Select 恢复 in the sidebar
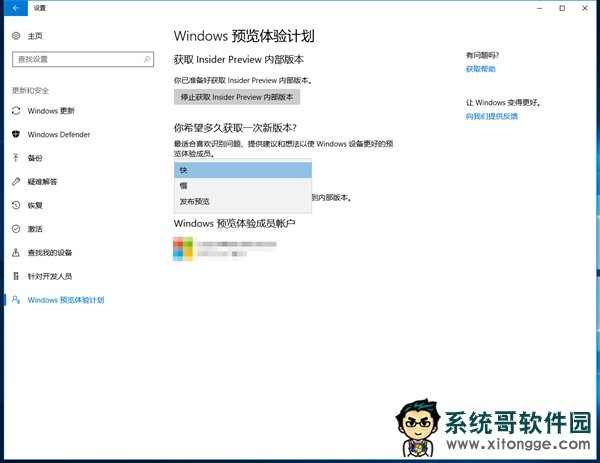This screenshot has width=600, height=463. [x=35, y=205]
